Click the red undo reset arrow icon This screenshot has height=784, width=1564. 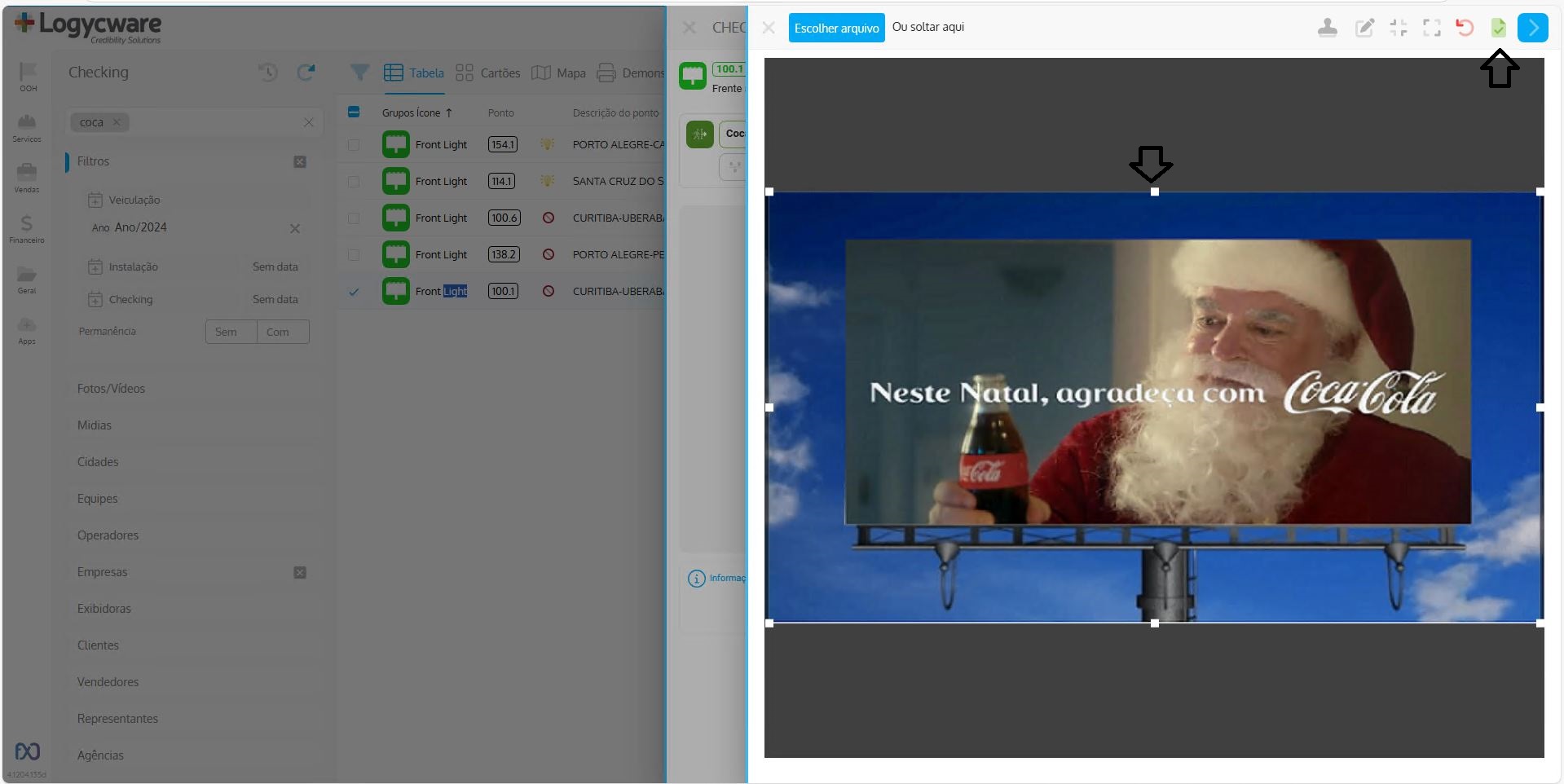point(1465,28)
